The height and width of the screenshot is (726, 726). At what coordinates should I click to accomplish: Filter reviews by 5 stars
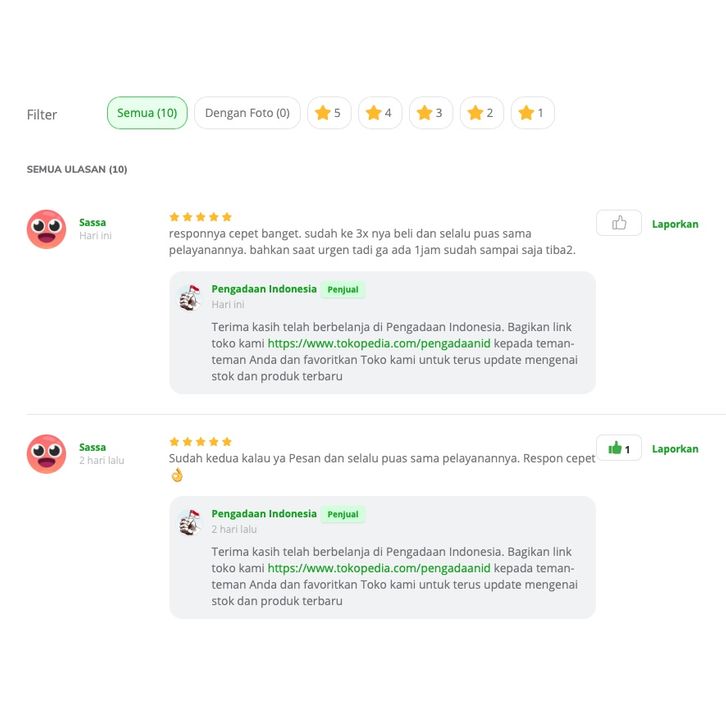coord(329,113)
